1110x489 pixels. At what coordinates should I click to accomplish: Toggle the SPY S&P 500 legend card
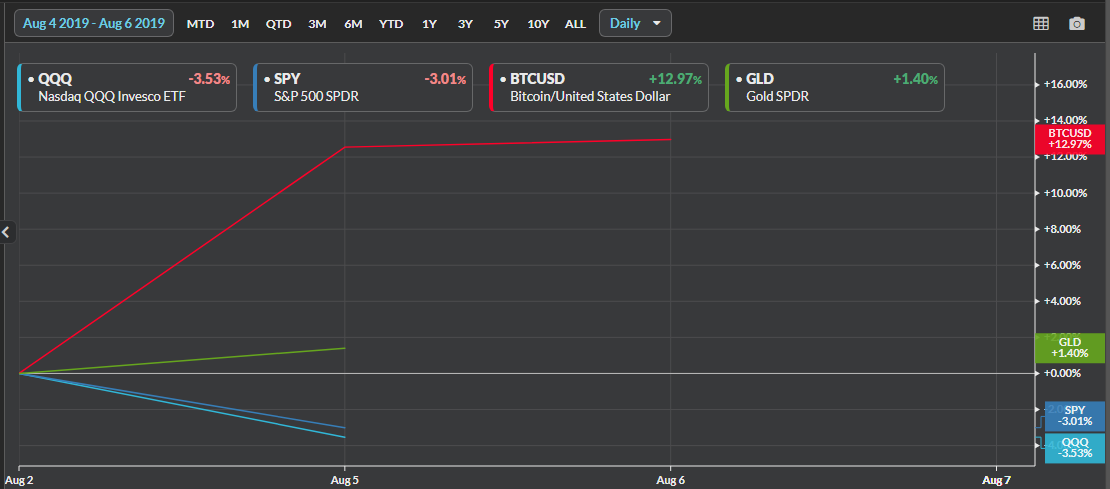click(x=363, y=88)
